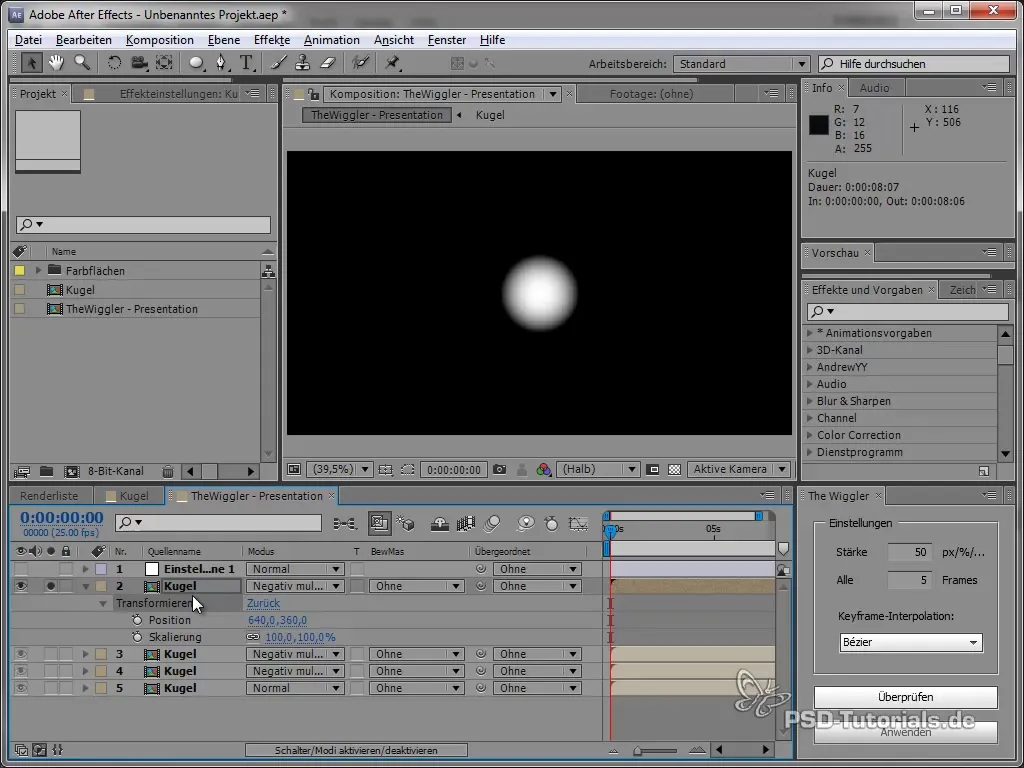Hide Kugel layer 2 eye toggle

[21, 586]
